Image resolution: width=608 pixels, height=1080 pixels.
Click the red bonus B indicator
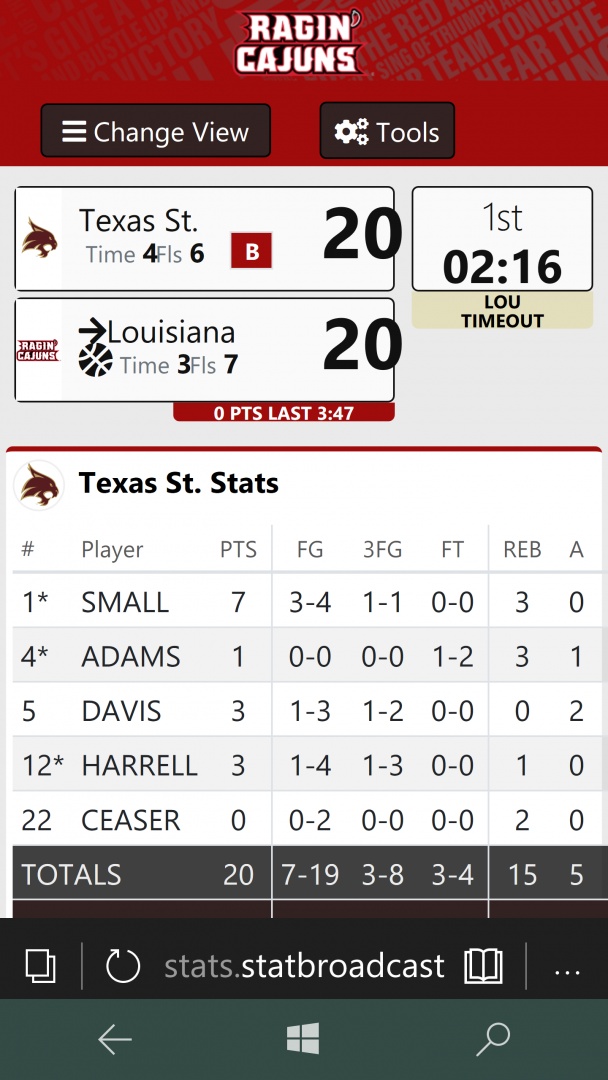coord(252,252)
